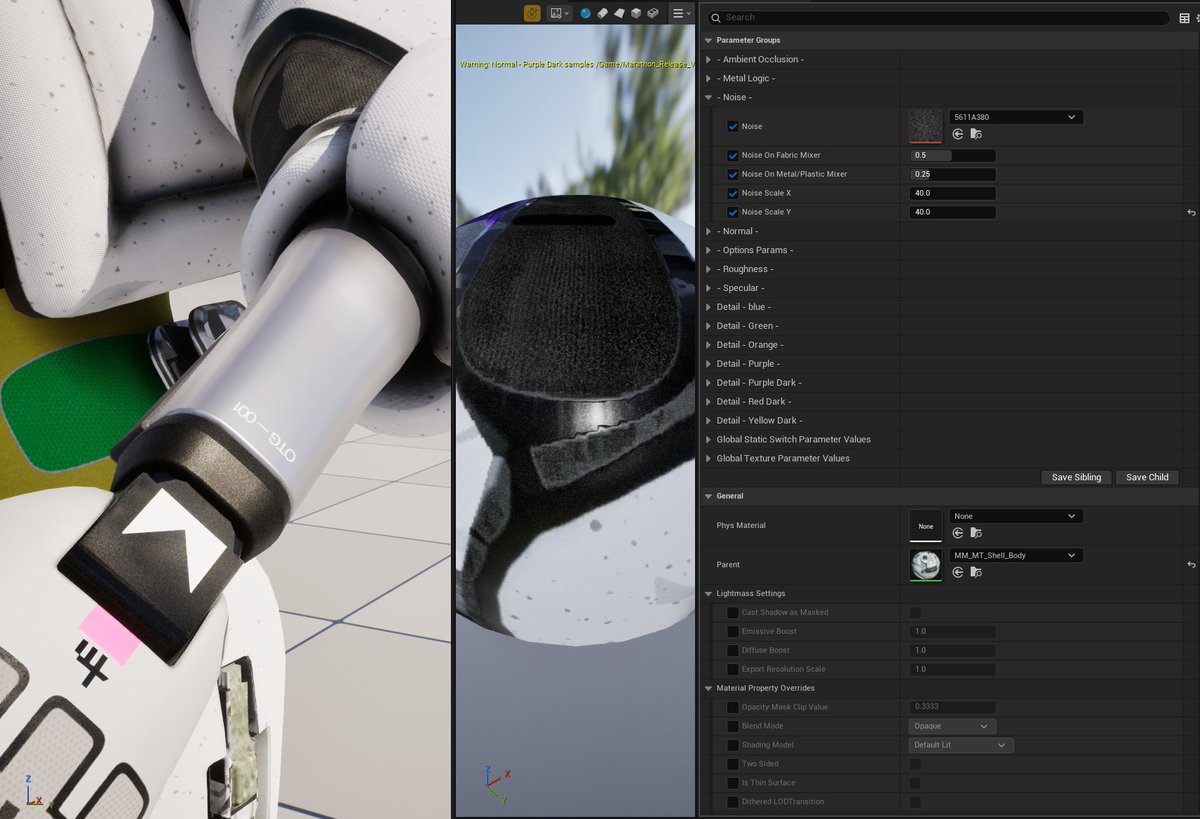The height and width of the screenshot is (819, 1200).
Task: Select the cube preview mesh icon
Action: (x=637, y=13)
